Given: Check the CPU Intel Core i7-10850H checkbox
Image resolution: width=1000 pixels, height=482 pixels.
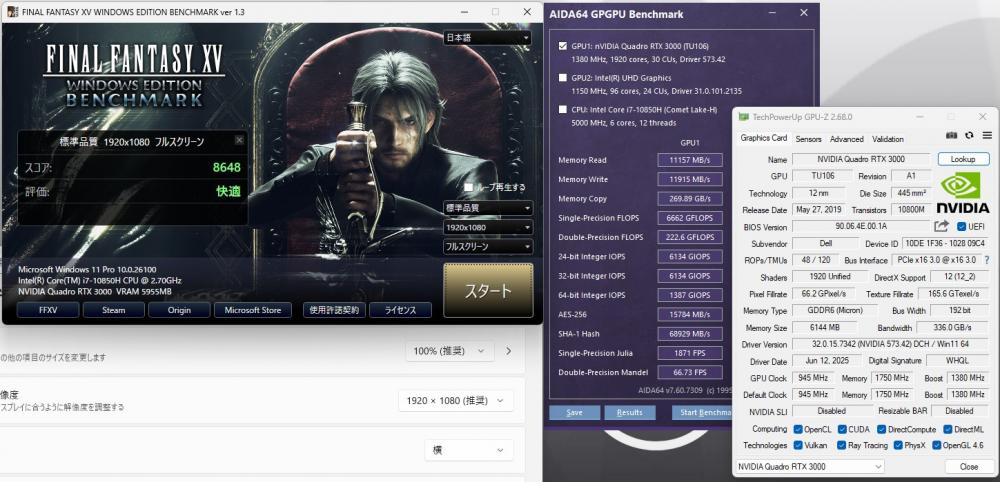Looking at the screenshot, I should pyautogui.click(x=562, y=108).
